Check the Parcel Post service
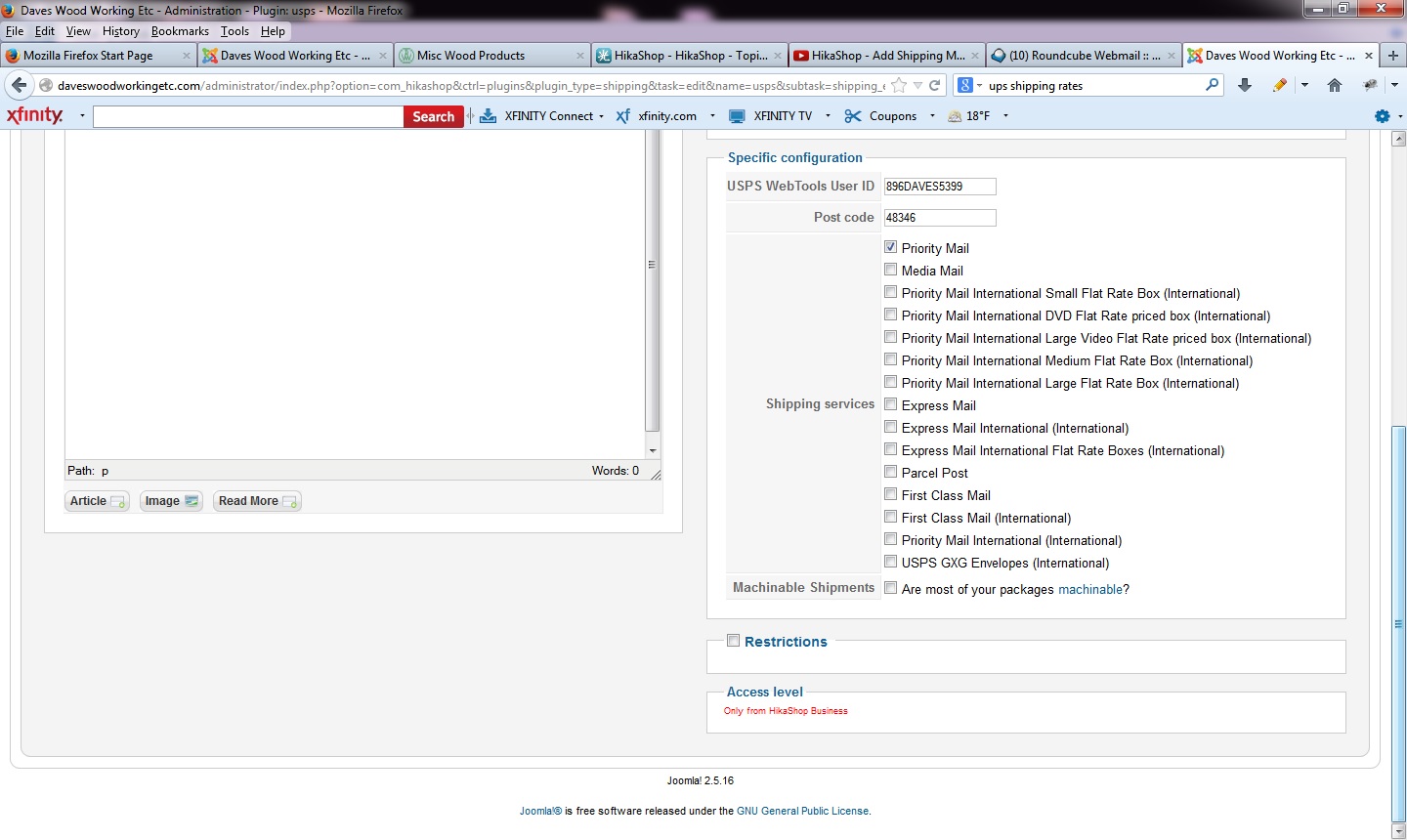Screen dimensions: 1407x840 891,472
